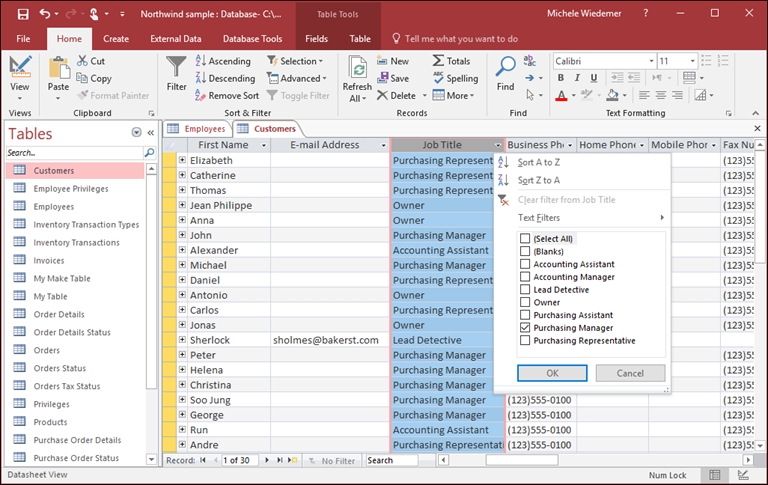Check Owner filter checkbox
The height and width of the screenshot is (485, 768).
pos(525,302)
